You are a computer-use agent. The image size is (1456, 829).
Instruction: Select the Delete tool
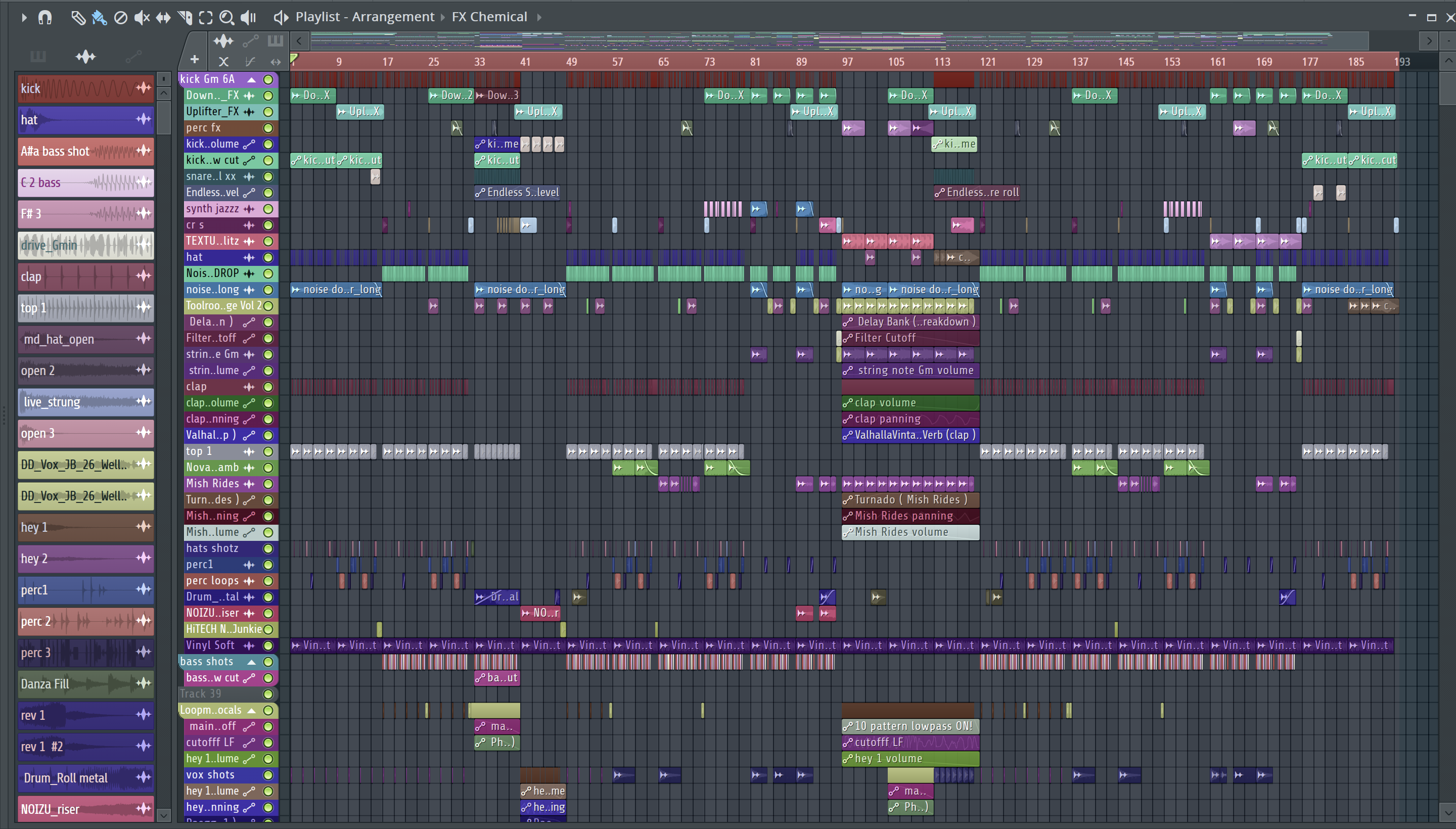[121, 17]
